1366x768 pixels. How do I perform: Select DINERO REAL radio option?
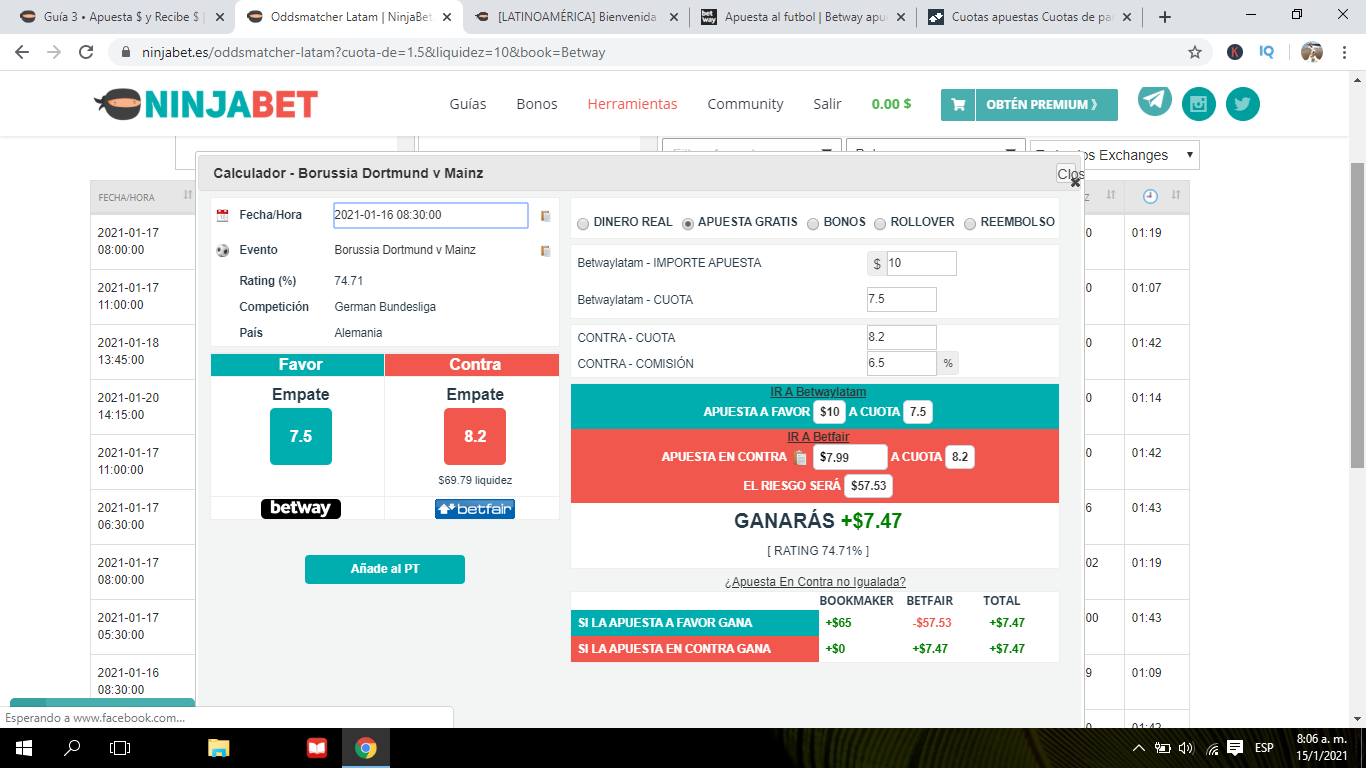[x=584, y=223]
